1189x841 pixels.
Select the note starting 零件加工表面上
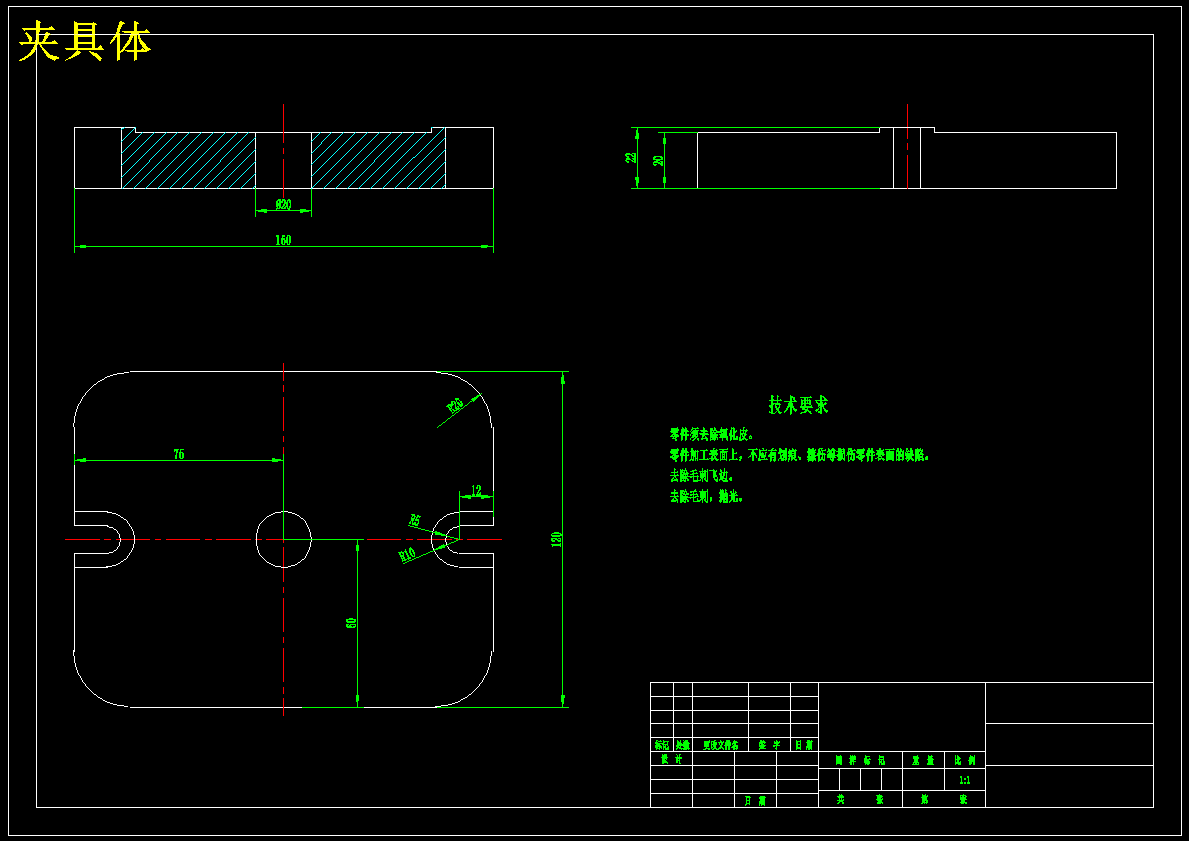point(799,455)
